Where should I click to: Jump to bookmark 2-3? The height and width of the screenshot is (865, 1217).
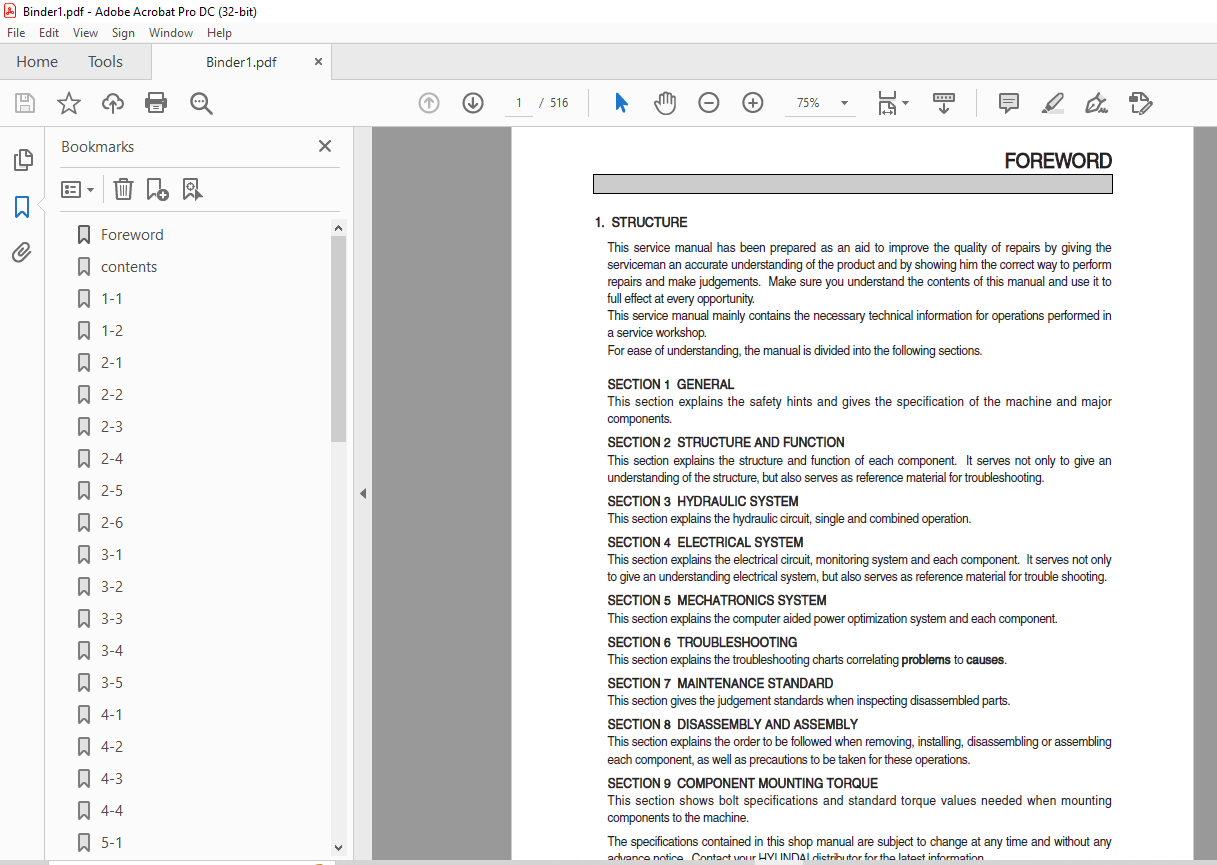coord(112,427)
